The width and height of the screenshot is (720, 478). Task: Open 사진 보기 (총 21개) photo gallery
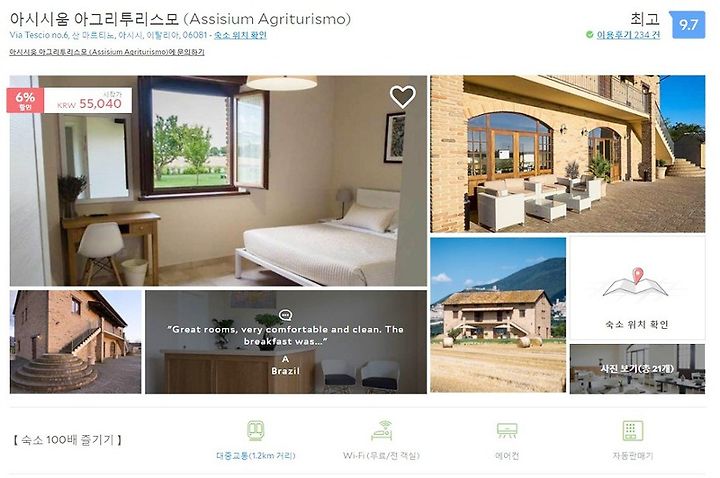[637, 369]
